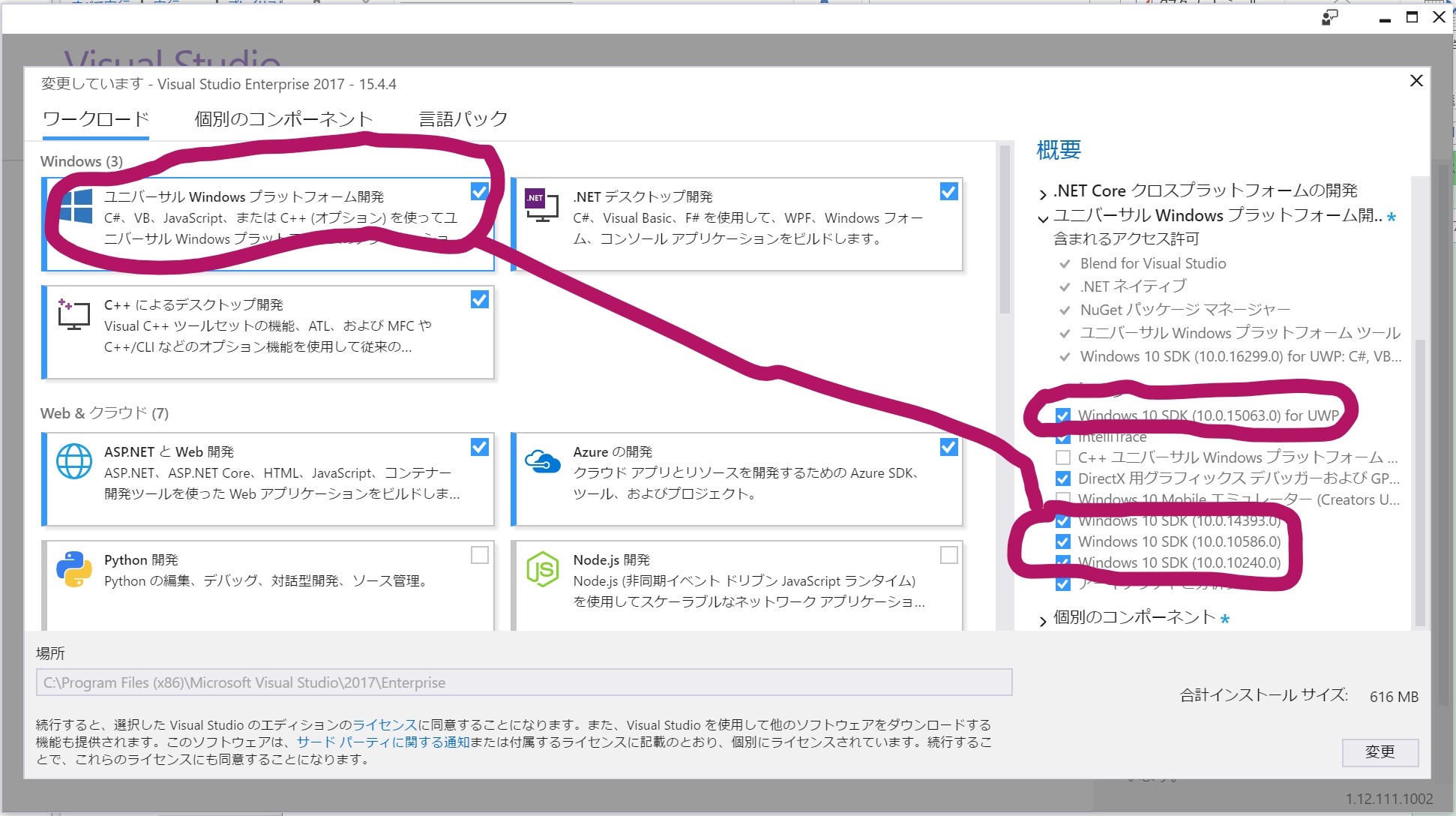
Task: Click the Node.js hexagon icon
Action: click(x=542, y=569)
